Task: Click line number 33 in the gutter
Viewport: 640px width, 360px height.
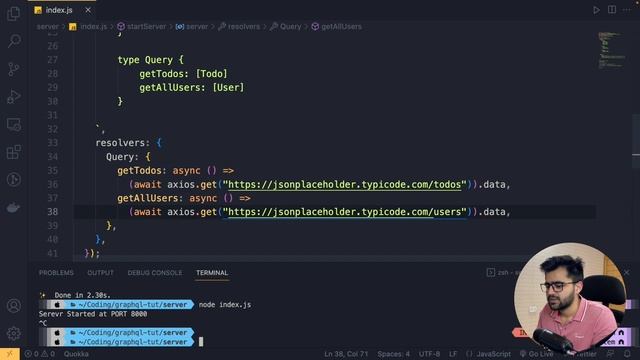Action: (x=52, y=143)
